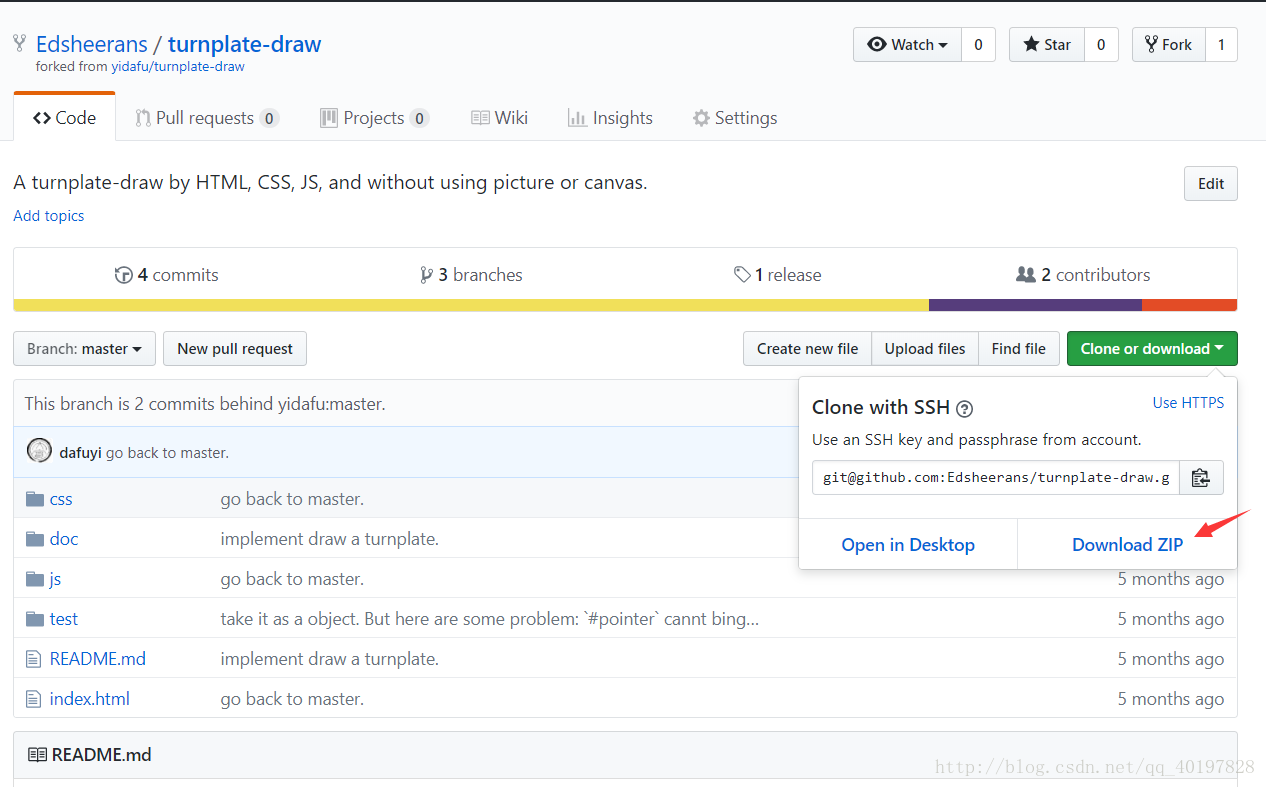Open the index.html file name link
This screenshot has height=787, width=1266.
click(x=90, y=699)
